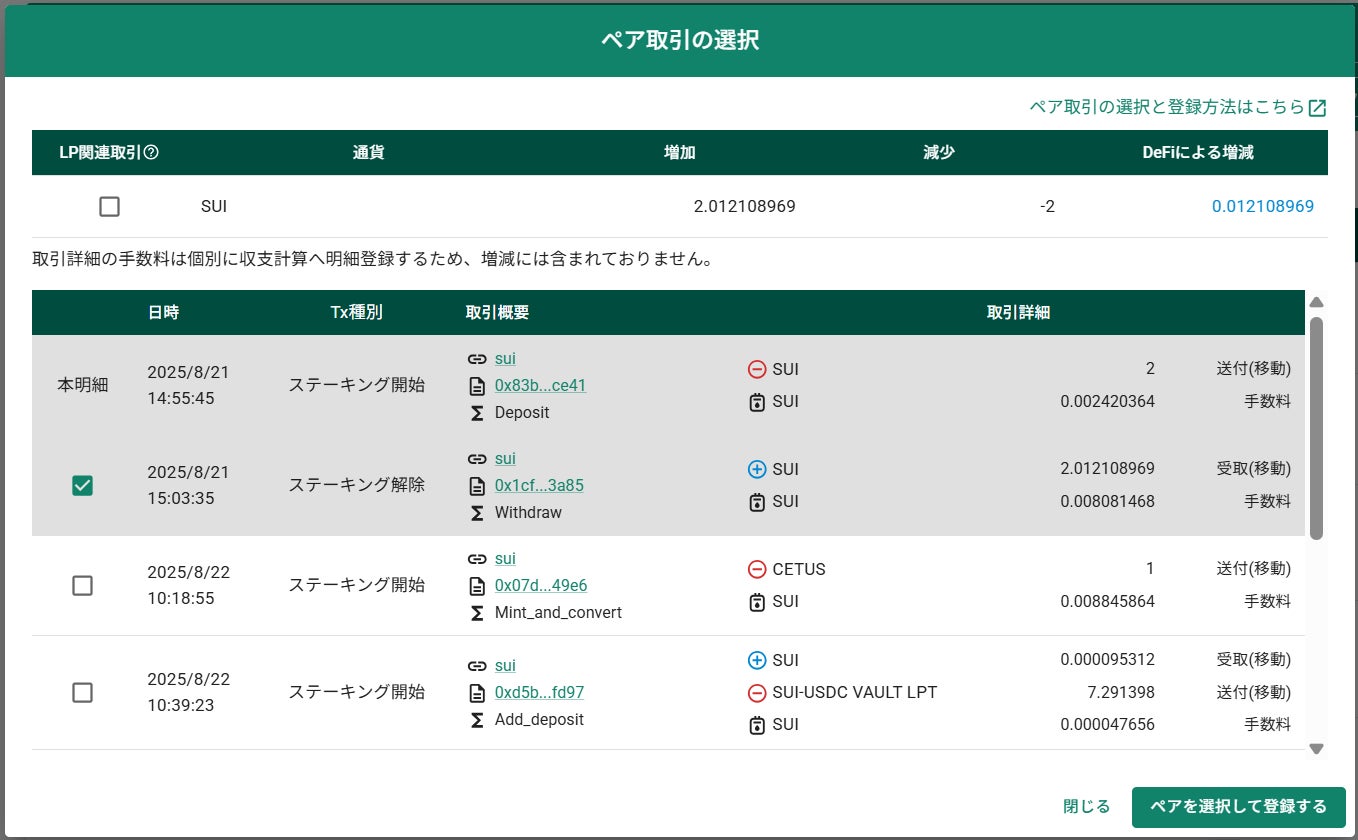Click the transaction list scrollbar thumb

pyautogui.click(x=1316, y=429)
